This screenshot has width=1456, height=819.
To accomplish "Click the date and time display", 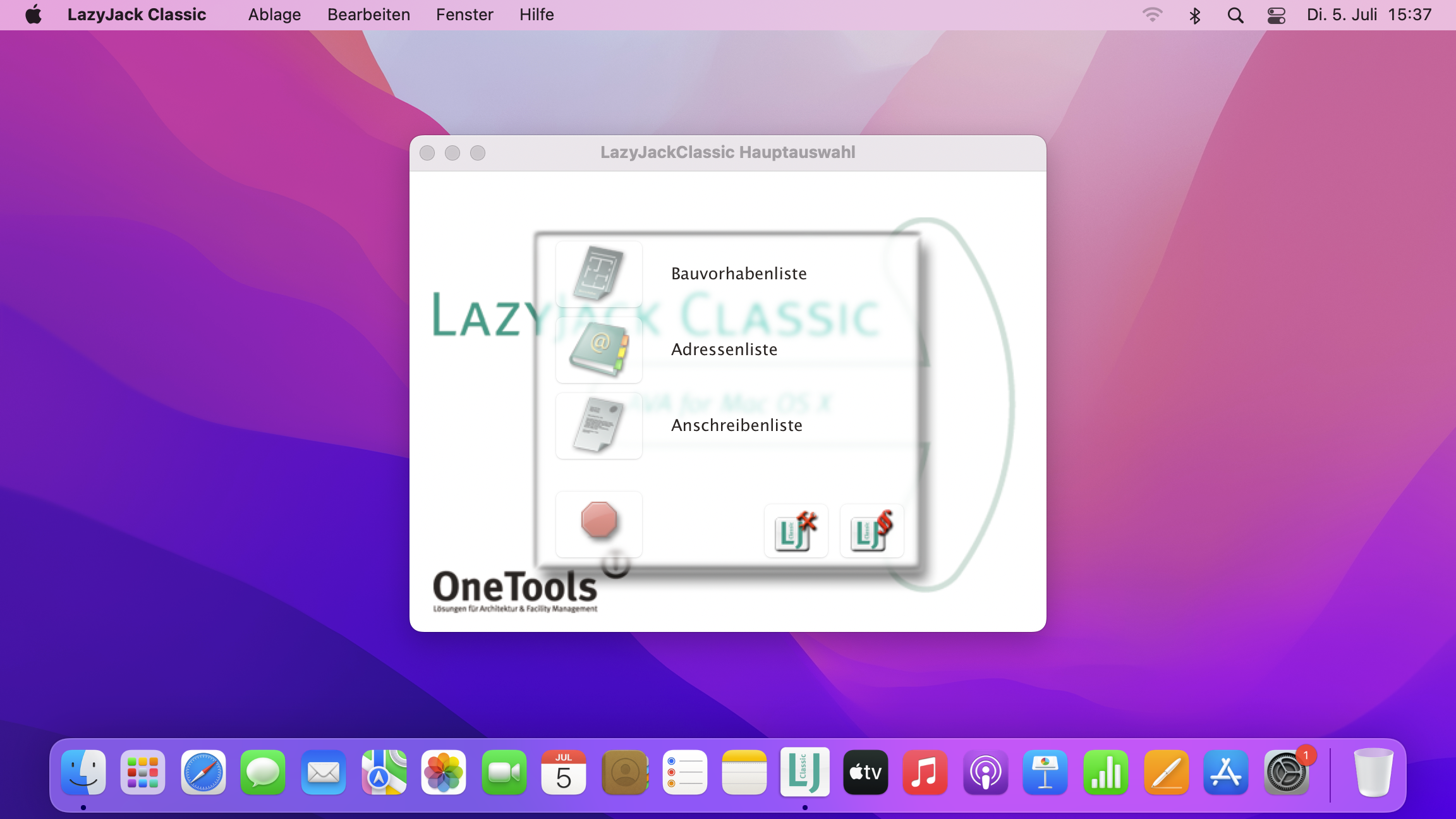I will pos(1369,15).
